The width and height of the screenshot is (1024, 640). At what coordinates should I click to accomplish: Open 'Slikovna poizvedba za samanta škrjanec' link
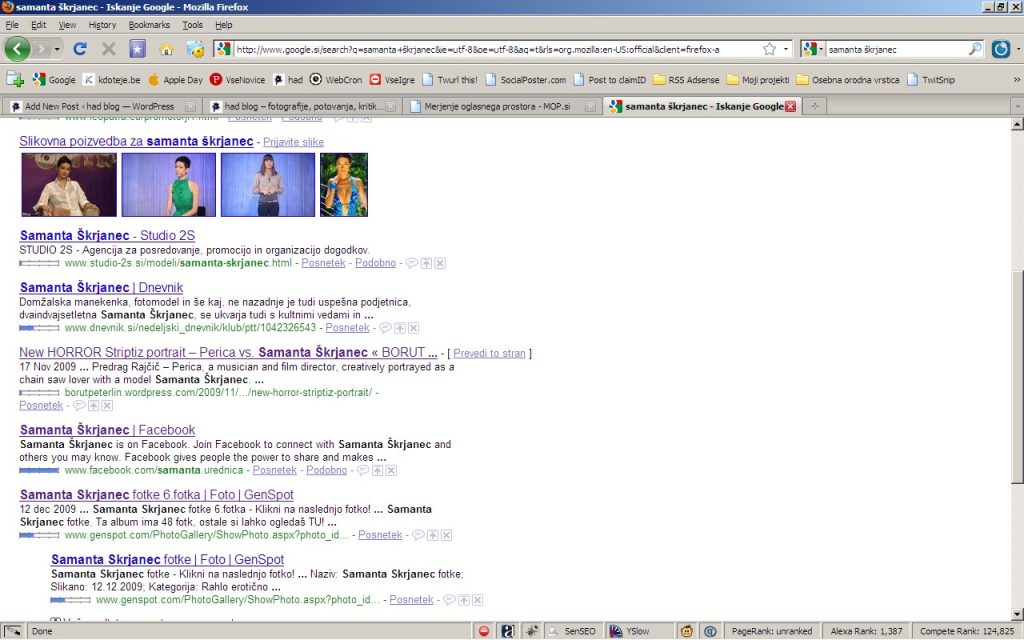point(136,141)
